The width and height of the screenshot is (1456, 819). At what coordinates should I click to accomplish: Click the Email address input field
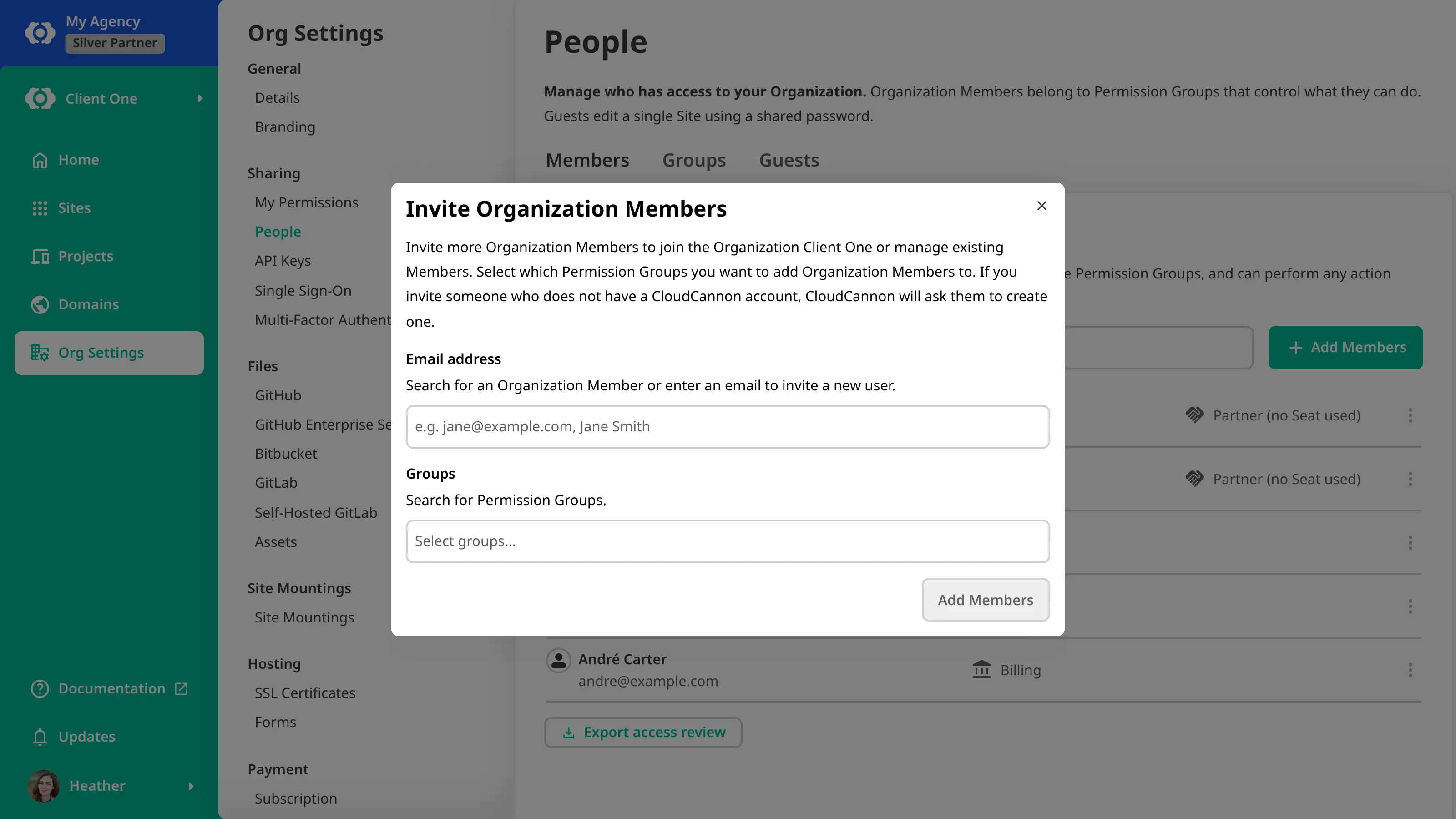pos(728,427)
